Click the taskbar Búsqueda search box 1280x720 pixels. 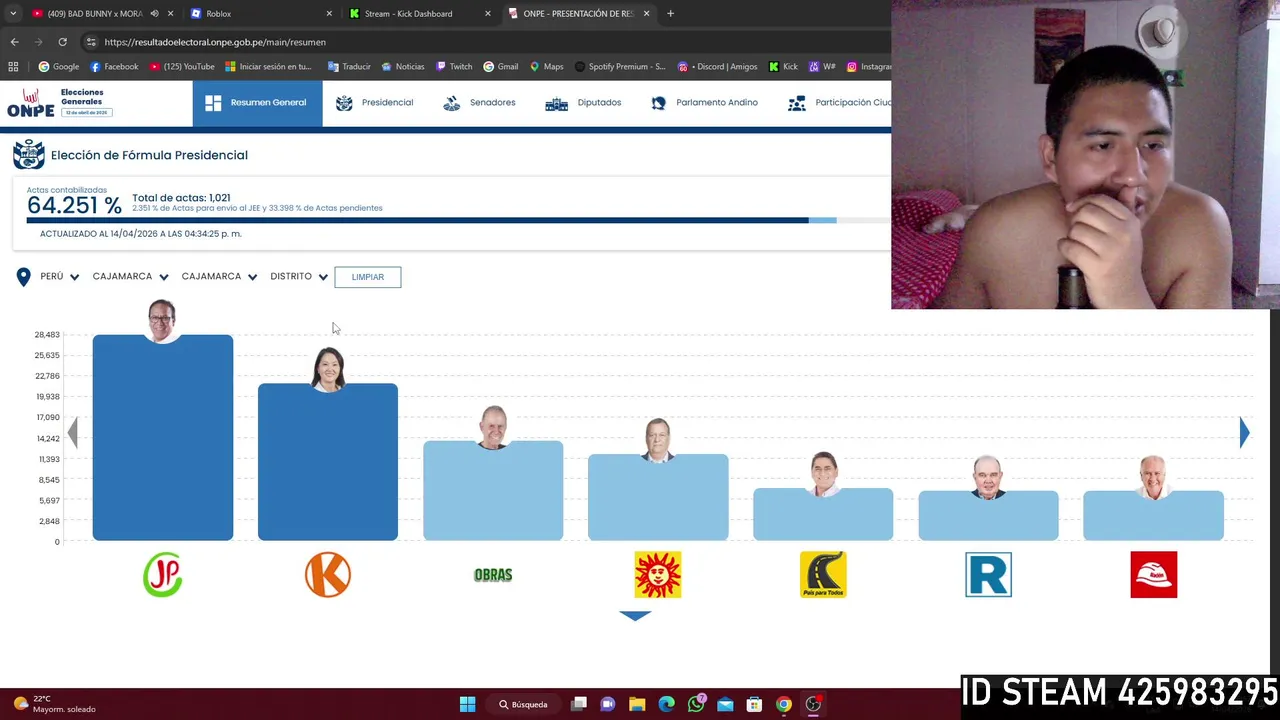tap(523, 704)
